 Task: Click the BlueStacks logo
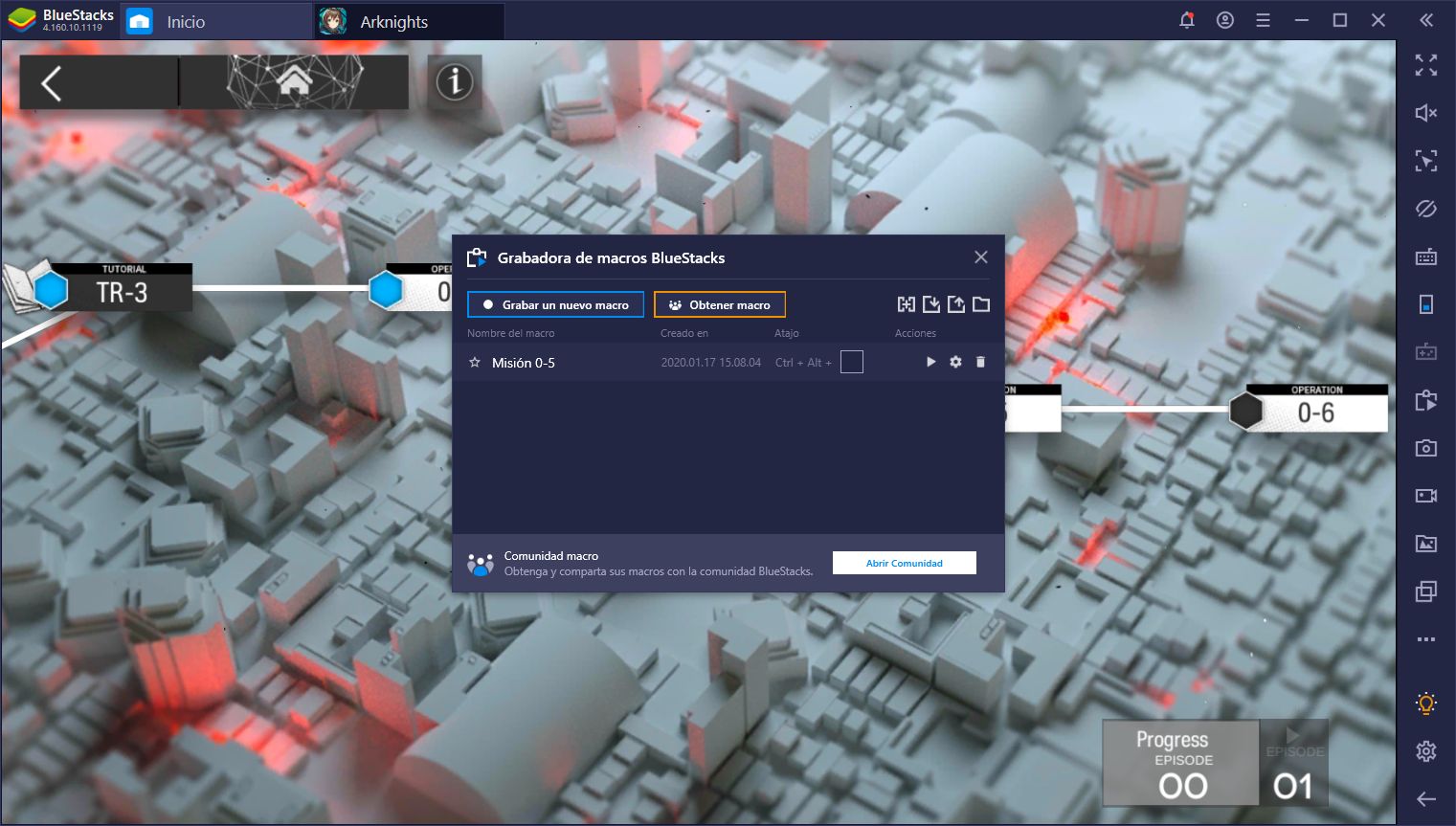[x=21, y=20]
